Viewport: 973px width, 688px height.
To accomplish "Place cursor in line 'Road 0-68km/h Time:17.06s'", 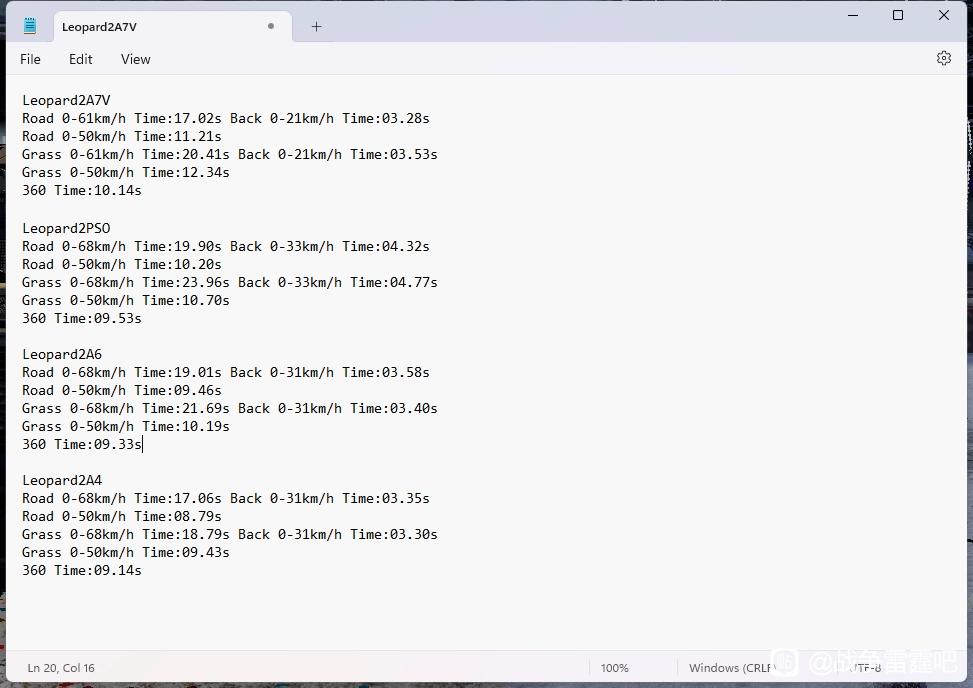I will click(x=122, y=498).
